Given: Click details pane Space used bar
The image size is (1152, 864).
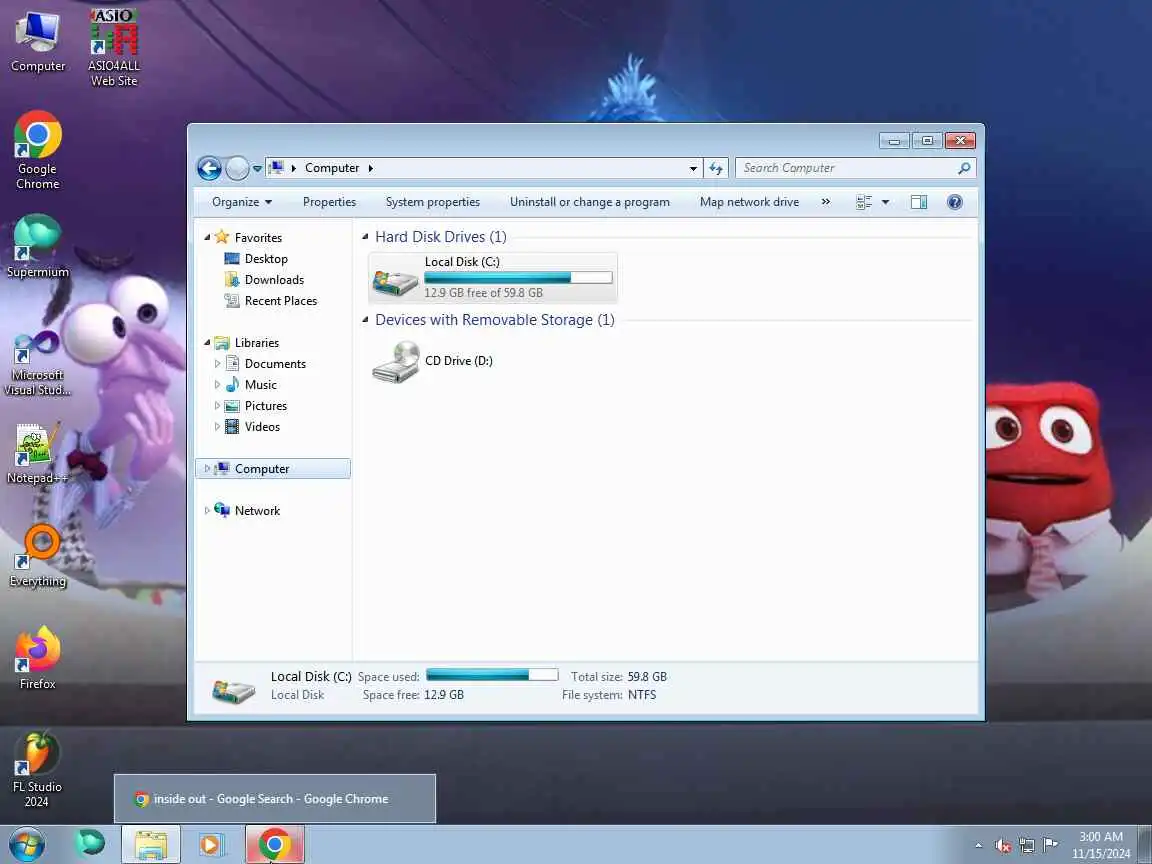Looking at the screenshot, I should [x=492, y=675].
